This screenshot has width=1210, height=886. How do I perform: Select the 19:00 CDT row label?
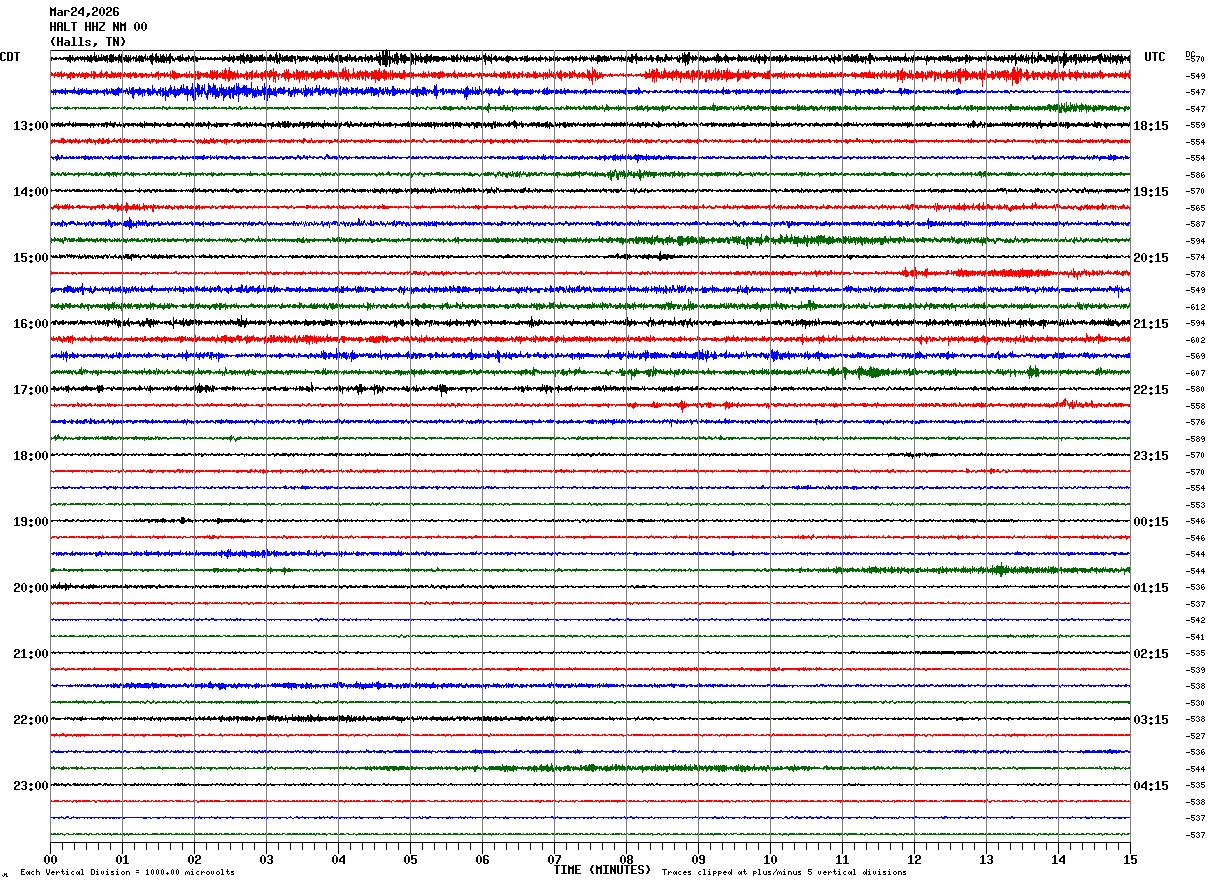click(30, 522)
